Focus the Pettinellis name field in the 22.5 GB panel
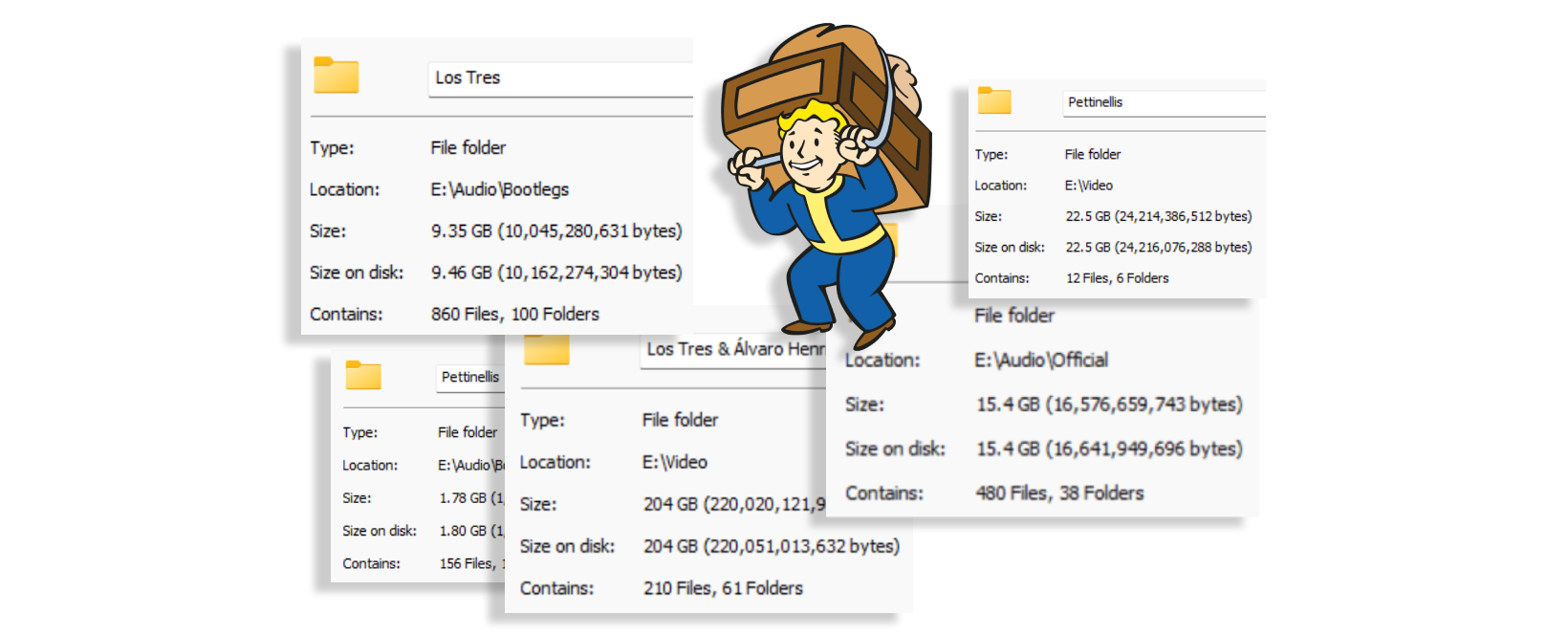Screen dimensions: 1568x635 click(x=1165, y=103)
